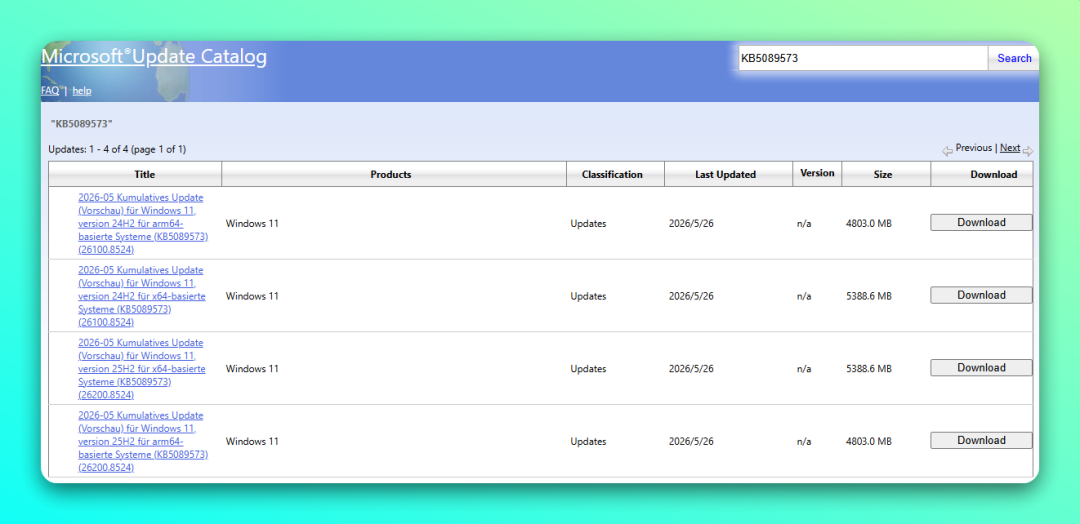
Task: Open the FAQ link
Action: click(x=50, y=91)
